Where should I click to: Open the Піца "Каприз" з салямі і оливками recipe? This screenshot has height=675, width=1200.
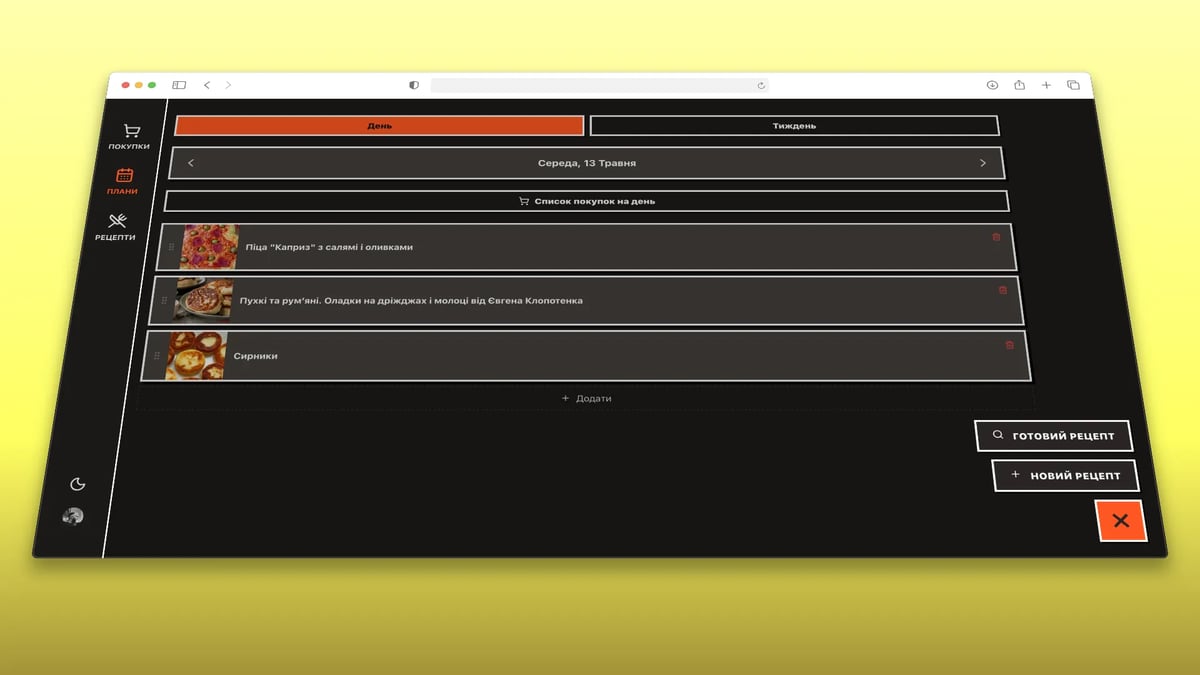point(329,247)
